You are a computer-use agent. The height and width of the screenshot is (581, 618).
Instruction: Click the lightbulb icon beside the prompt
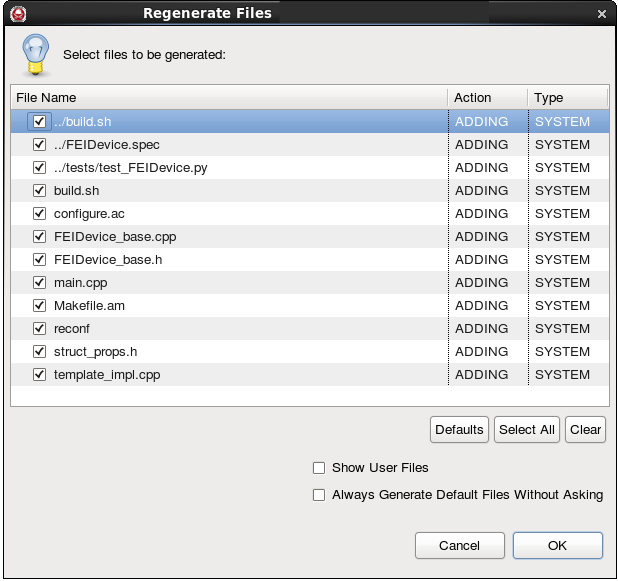pyautogui.click(x=36, y=54)
